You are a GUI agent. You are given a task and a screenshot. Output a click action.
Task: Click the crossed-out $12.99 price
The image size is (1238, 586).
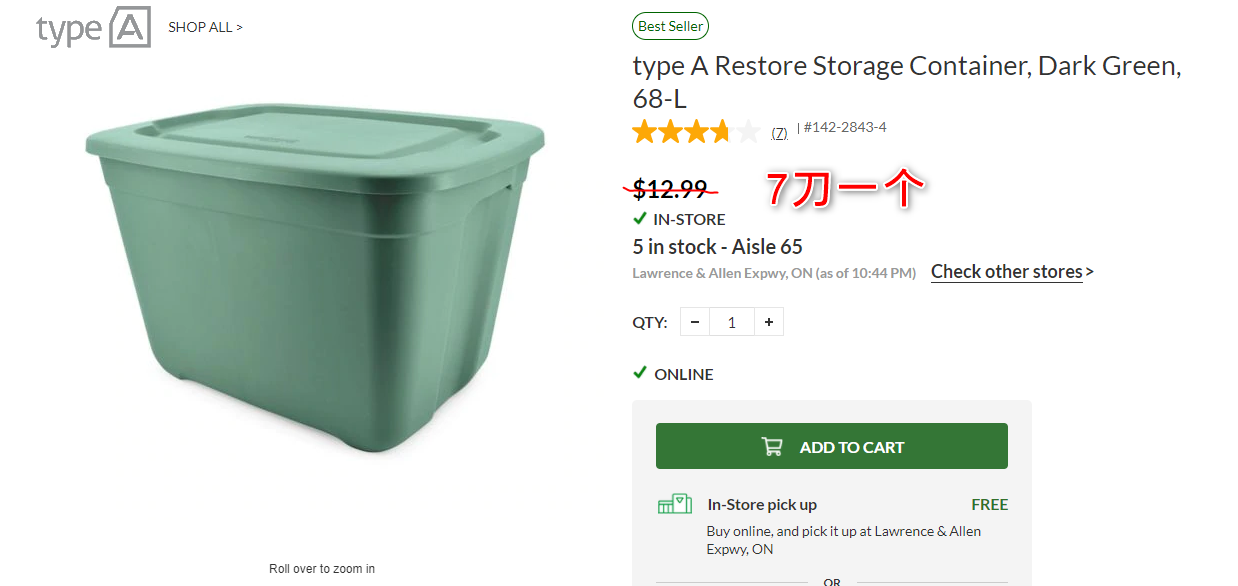(x=670, y=187)
